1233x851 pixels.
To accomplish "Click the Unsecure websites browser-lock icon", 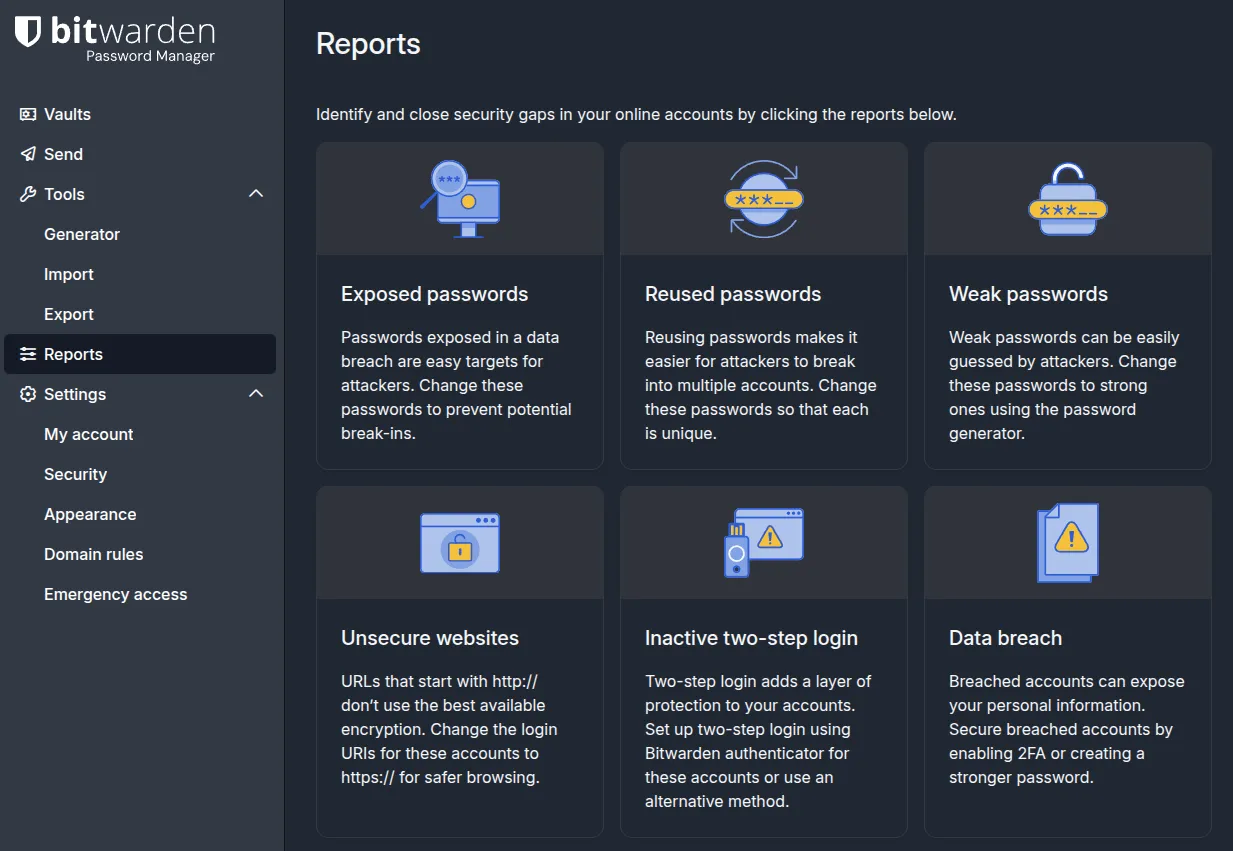I will pos(459,541).
